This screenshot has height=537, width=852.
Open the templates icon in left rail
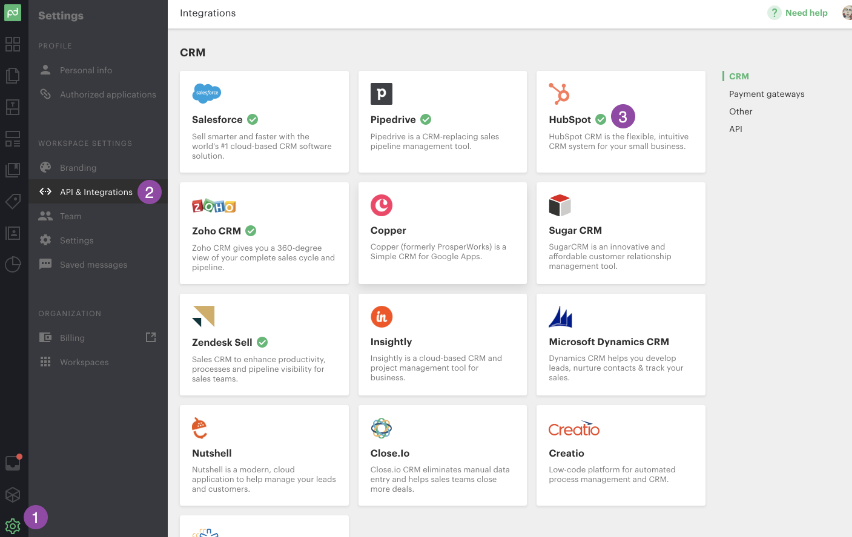12,107
